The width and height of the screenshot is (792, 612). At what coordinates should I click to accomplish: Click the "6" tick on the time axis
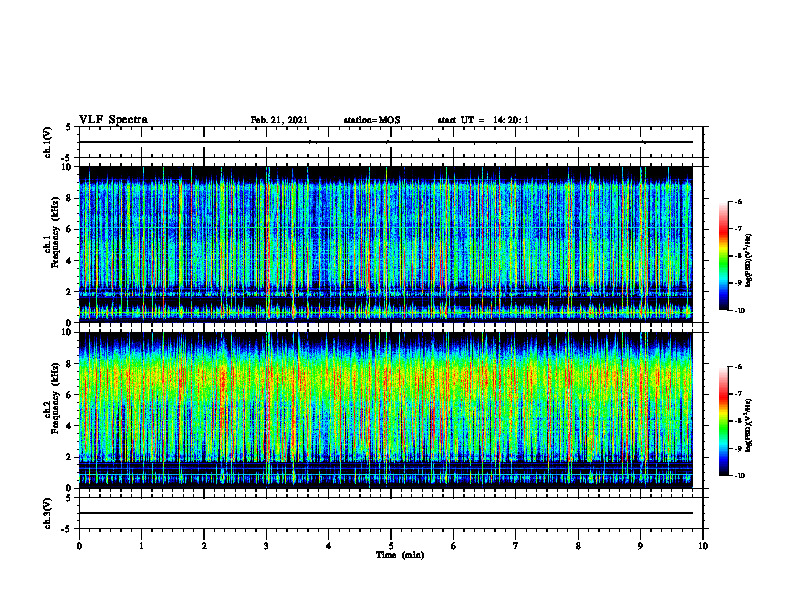(x=454, y=546)
